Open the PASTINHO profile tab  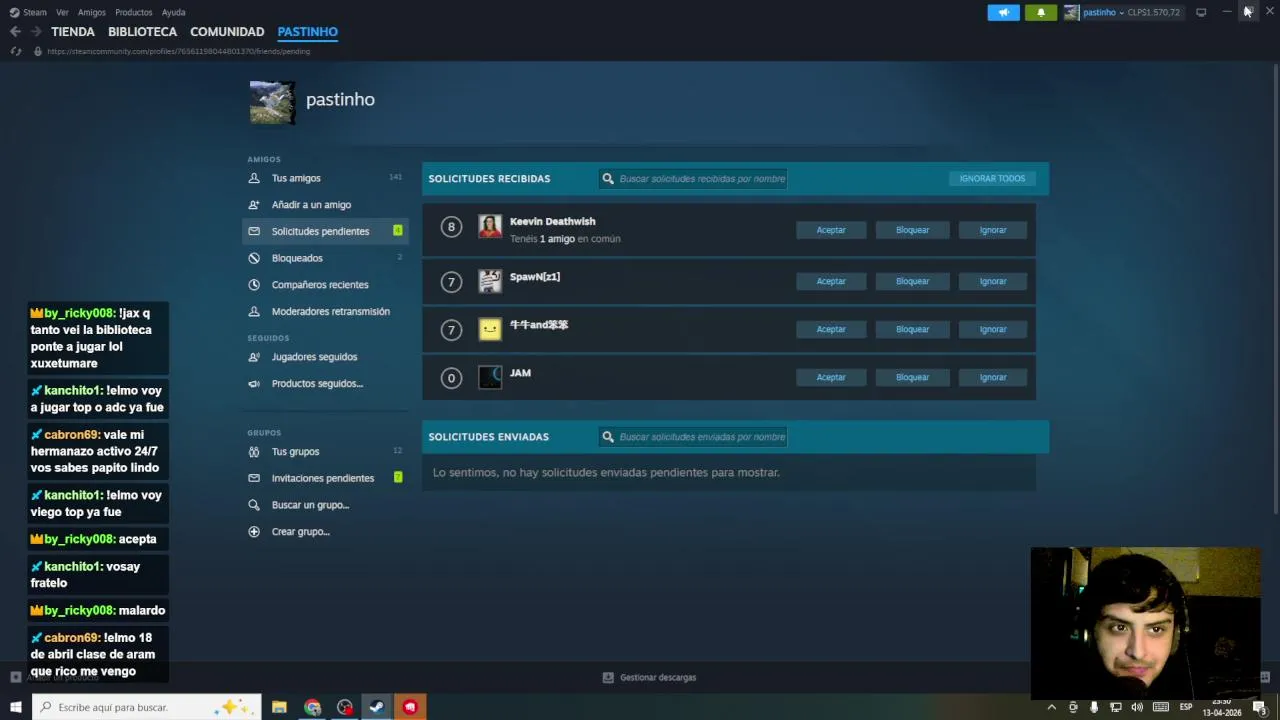(307, 32)
